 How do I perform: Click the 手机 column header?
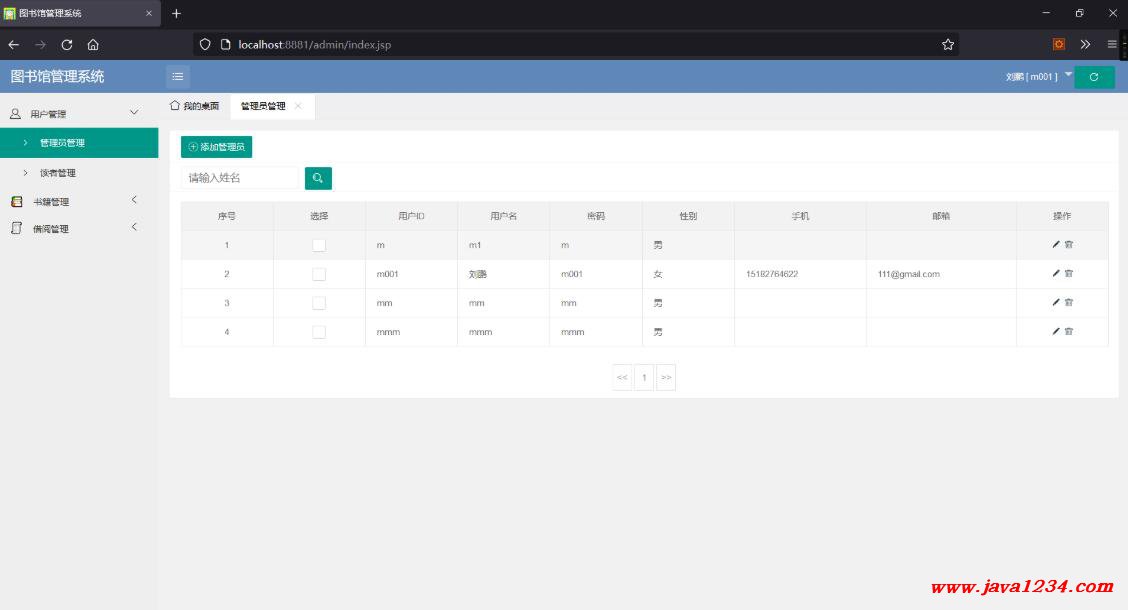tap(801, 216)
